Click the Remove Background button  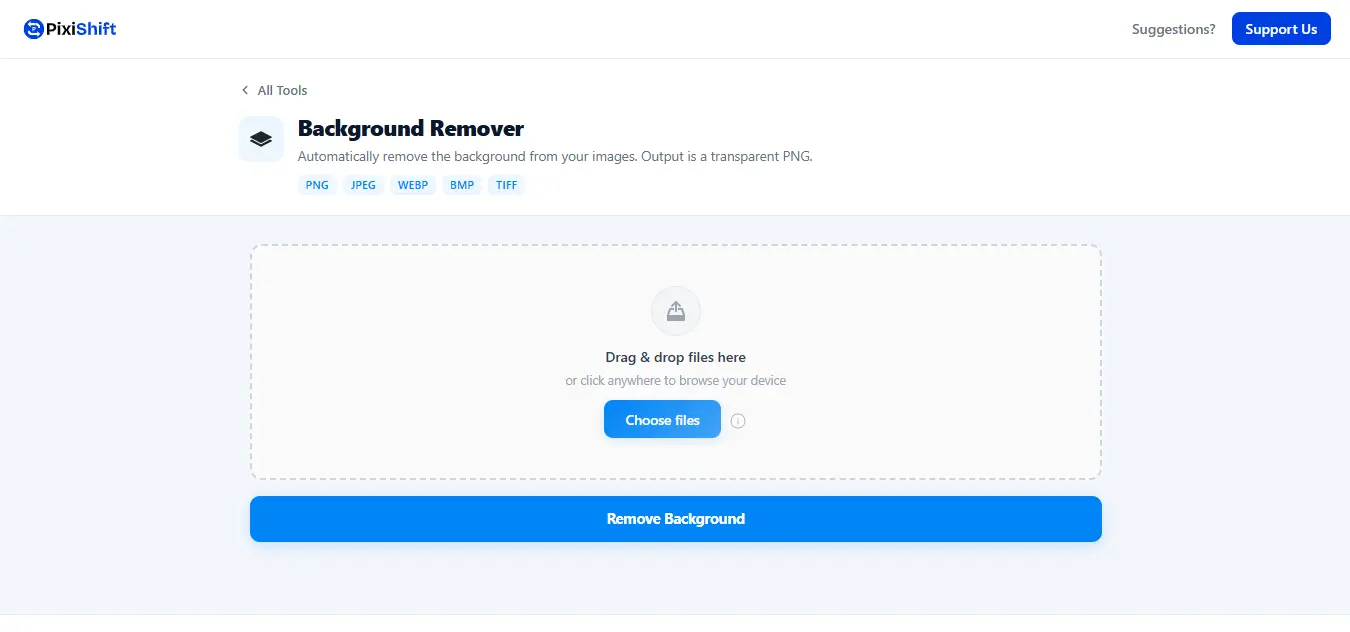point(676,519)
